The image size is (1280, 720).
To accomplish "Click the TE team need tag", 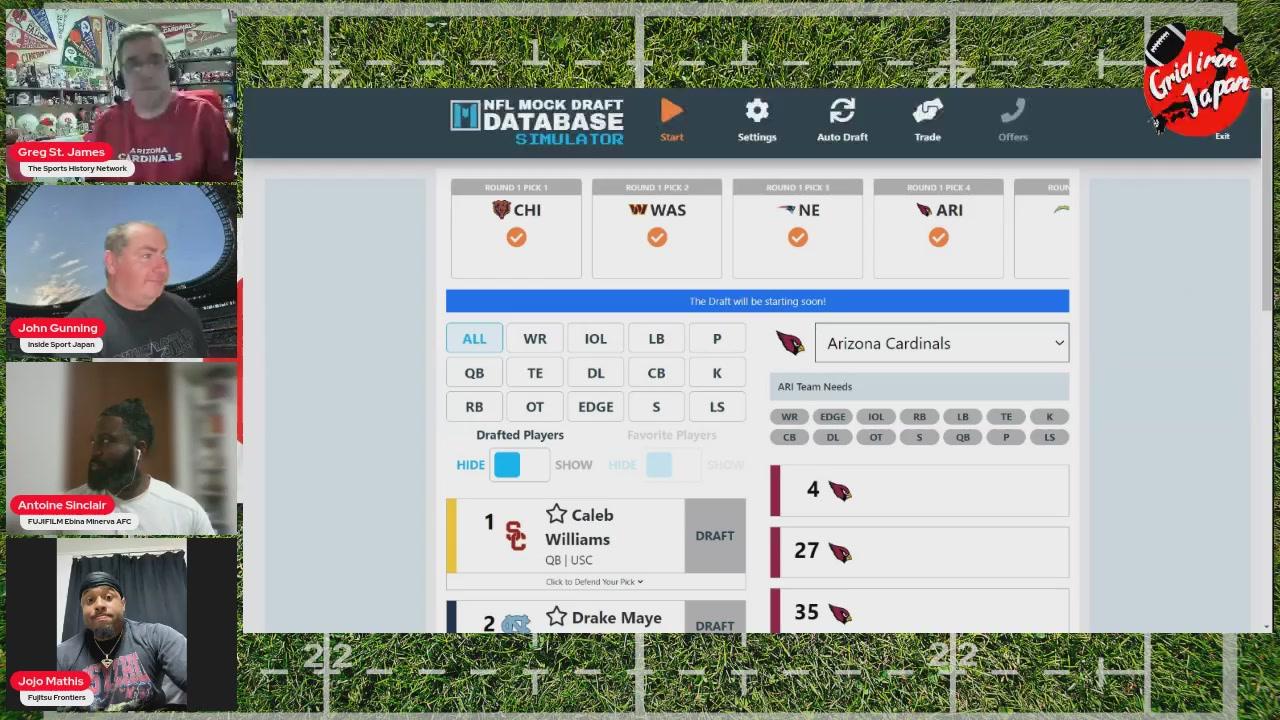I will pos(1006,417).
